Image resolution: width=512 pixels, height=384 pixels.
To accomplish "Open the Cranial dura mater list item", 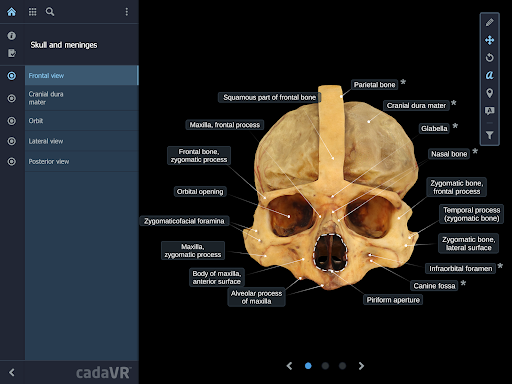I will click(82, 98).
